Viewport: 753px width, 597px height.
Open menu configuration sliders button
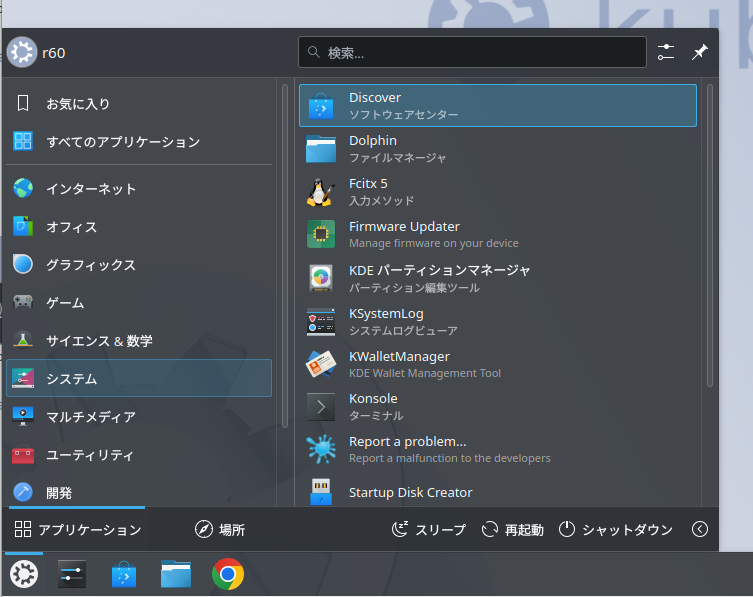666,52
